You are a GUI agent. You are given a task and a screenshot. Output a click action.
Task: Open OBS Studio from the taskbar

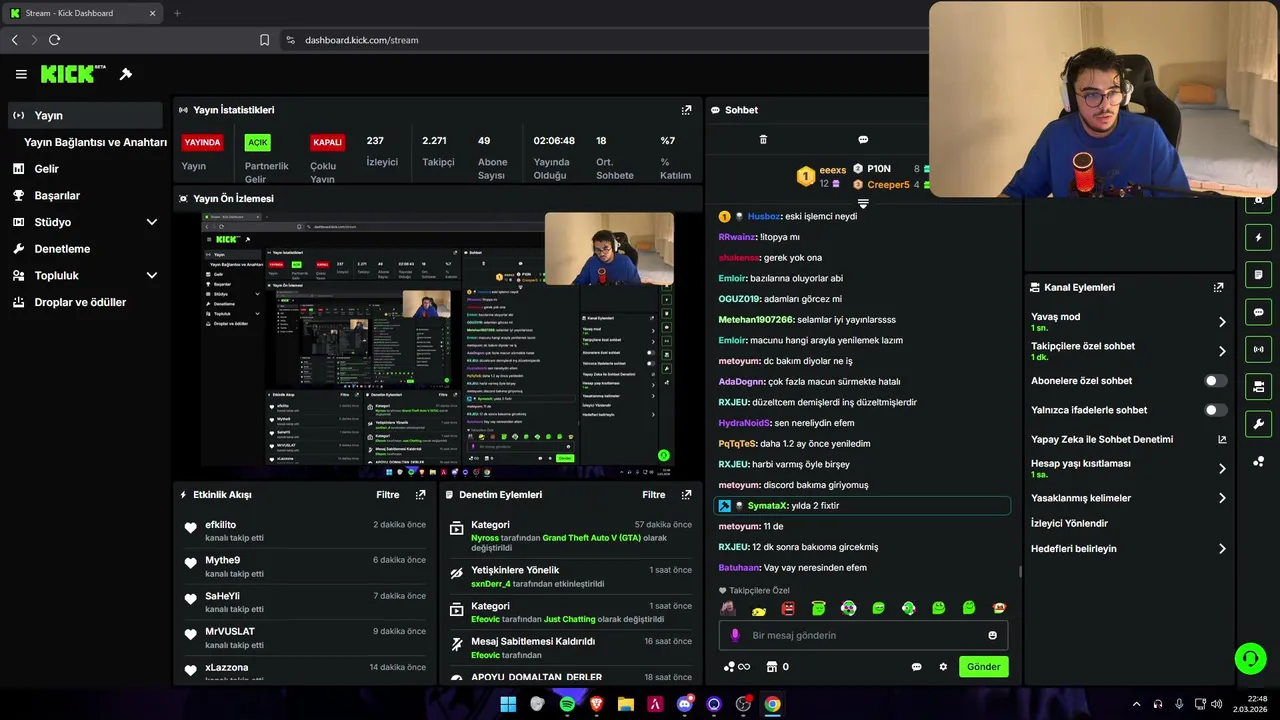[x=743, y=704]
